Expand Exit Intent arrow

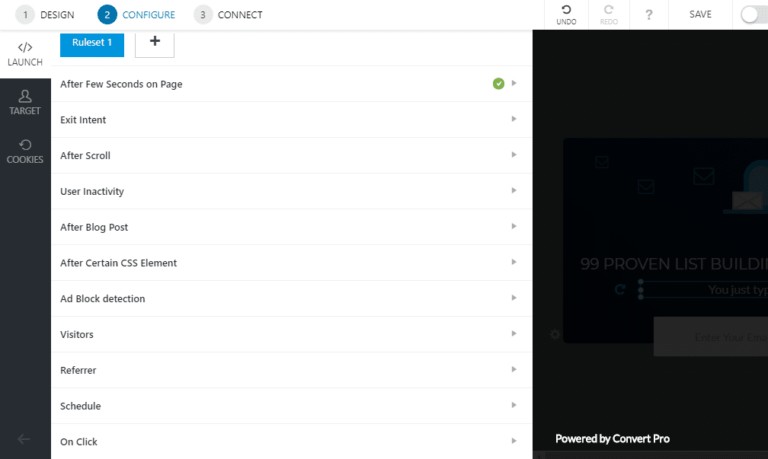pyautogui.click(x=514, y=119)
